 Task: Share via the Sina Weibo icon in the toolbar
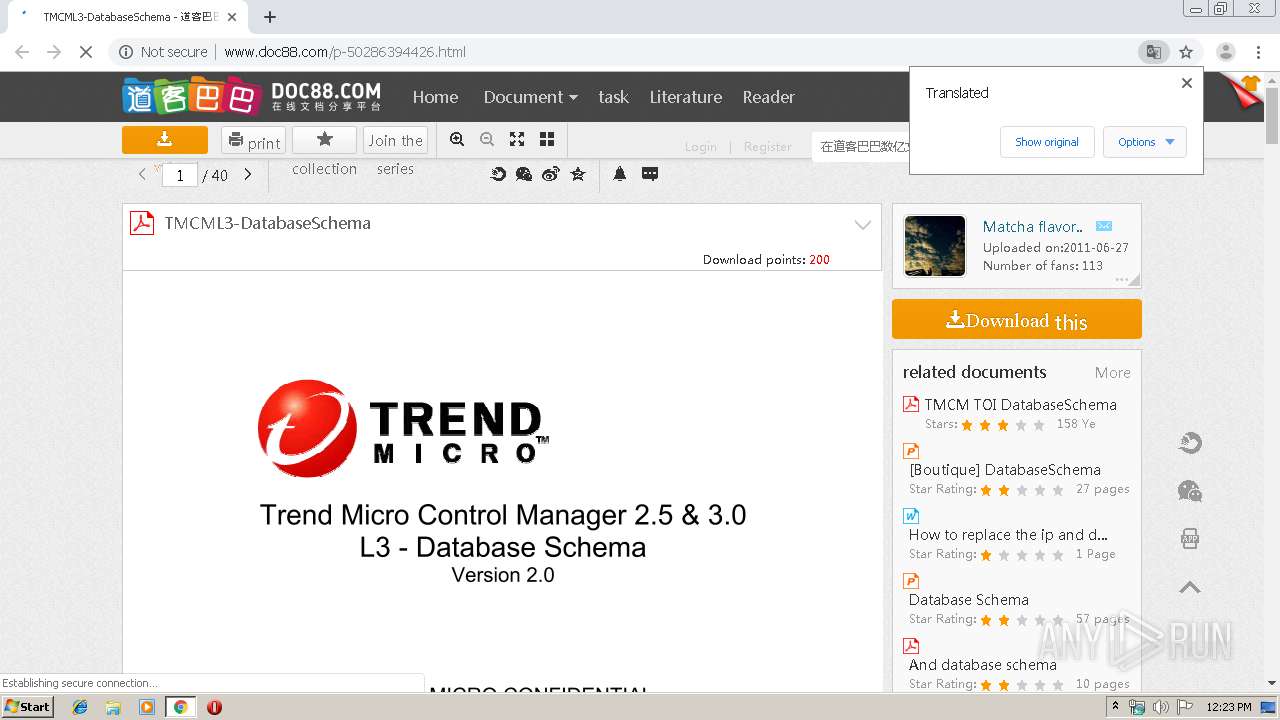coord(550,174)
